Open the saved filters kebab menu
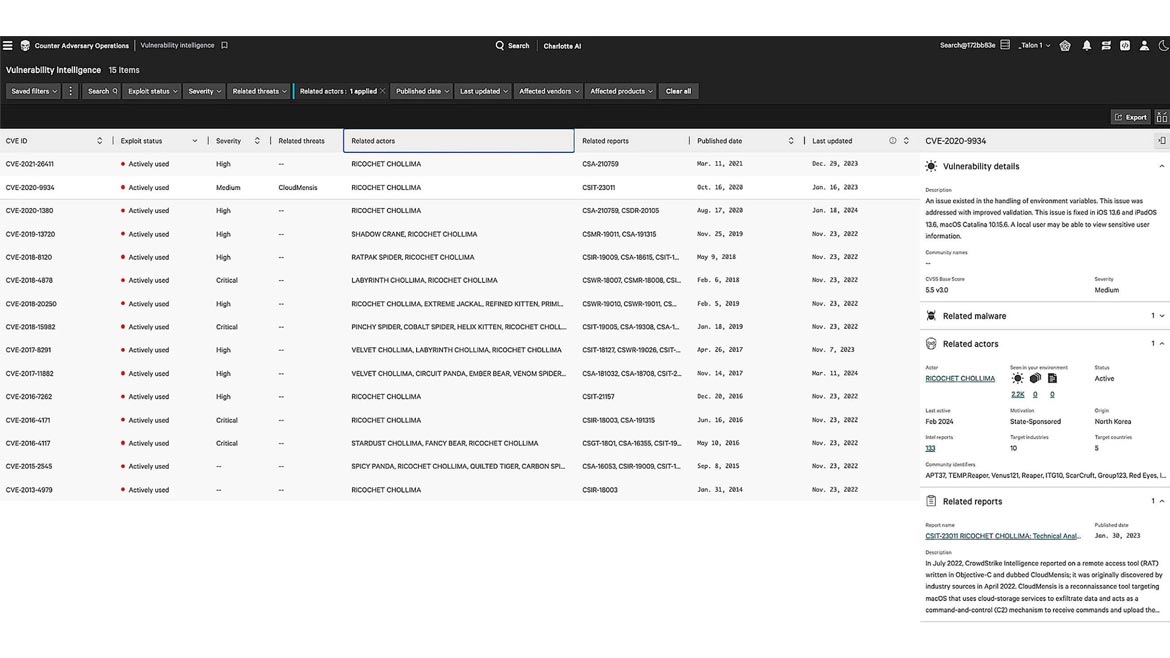This screenshot has height=658, width=1170. [x=70, y=91]
